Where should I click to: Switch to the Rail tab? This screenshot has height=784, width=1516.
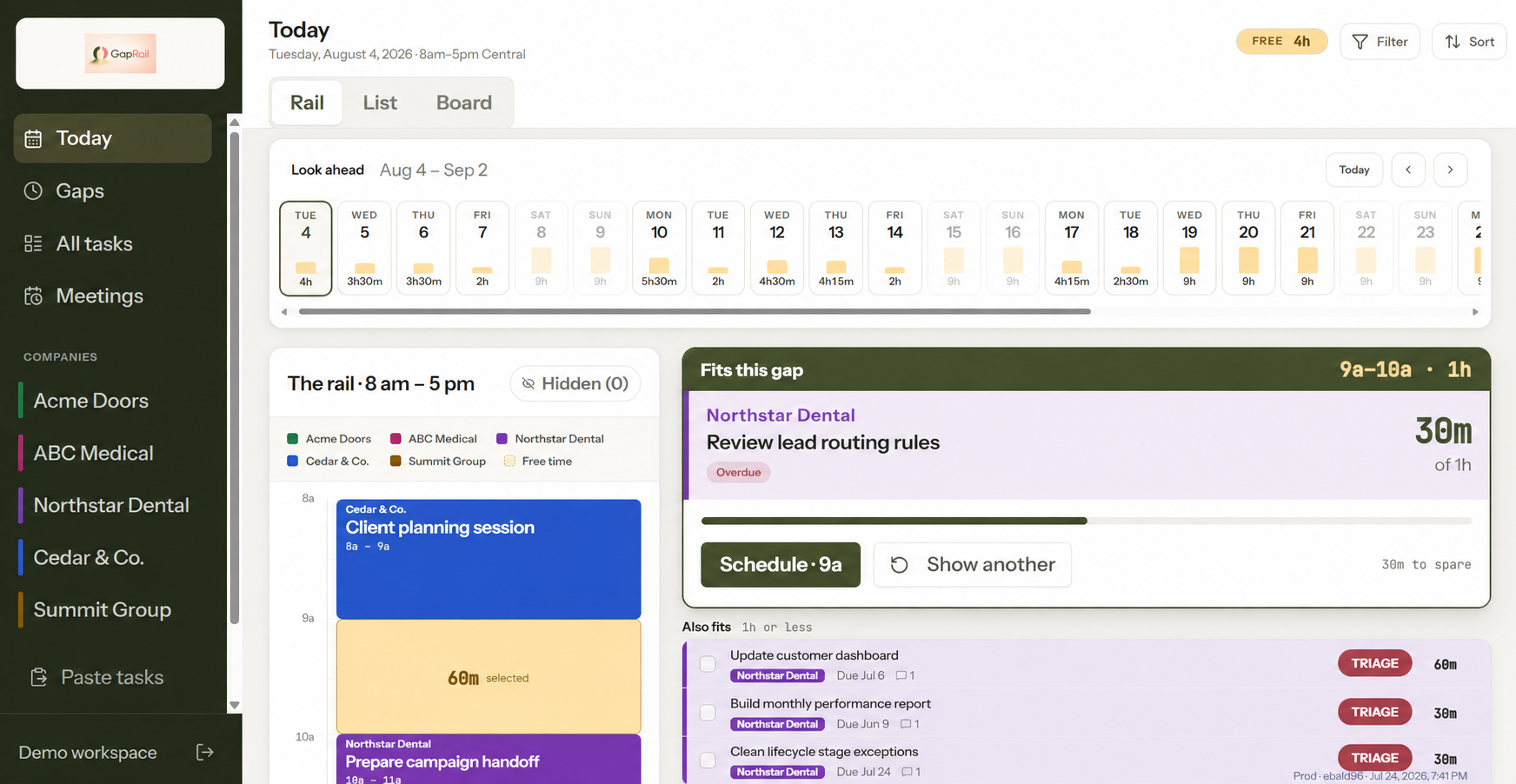click(x=307, y=103)
